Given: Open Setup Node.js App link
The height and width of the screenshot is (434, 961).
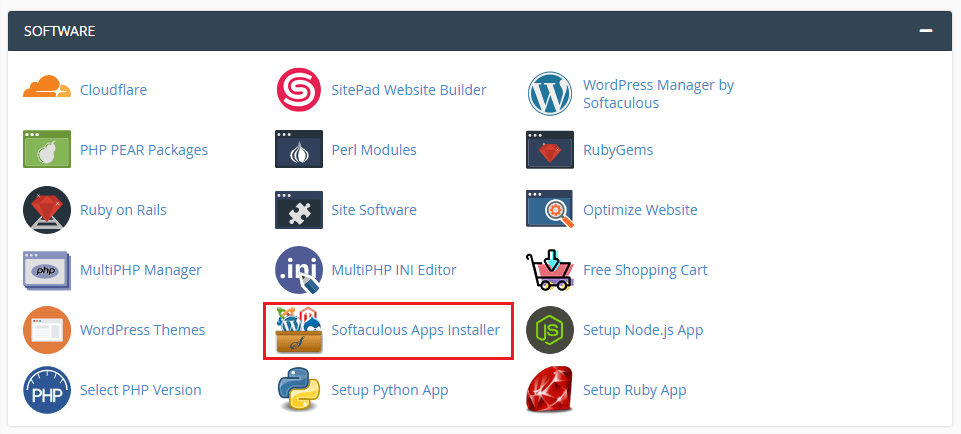Looking at the screenshot, I should pyautogui.click(x=643, y=330).
